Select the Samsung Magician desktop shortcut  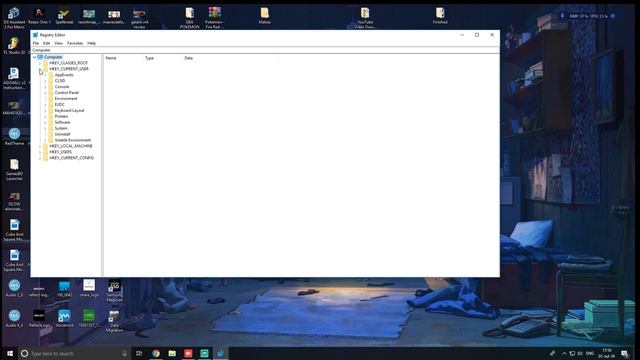pos(114,291)
